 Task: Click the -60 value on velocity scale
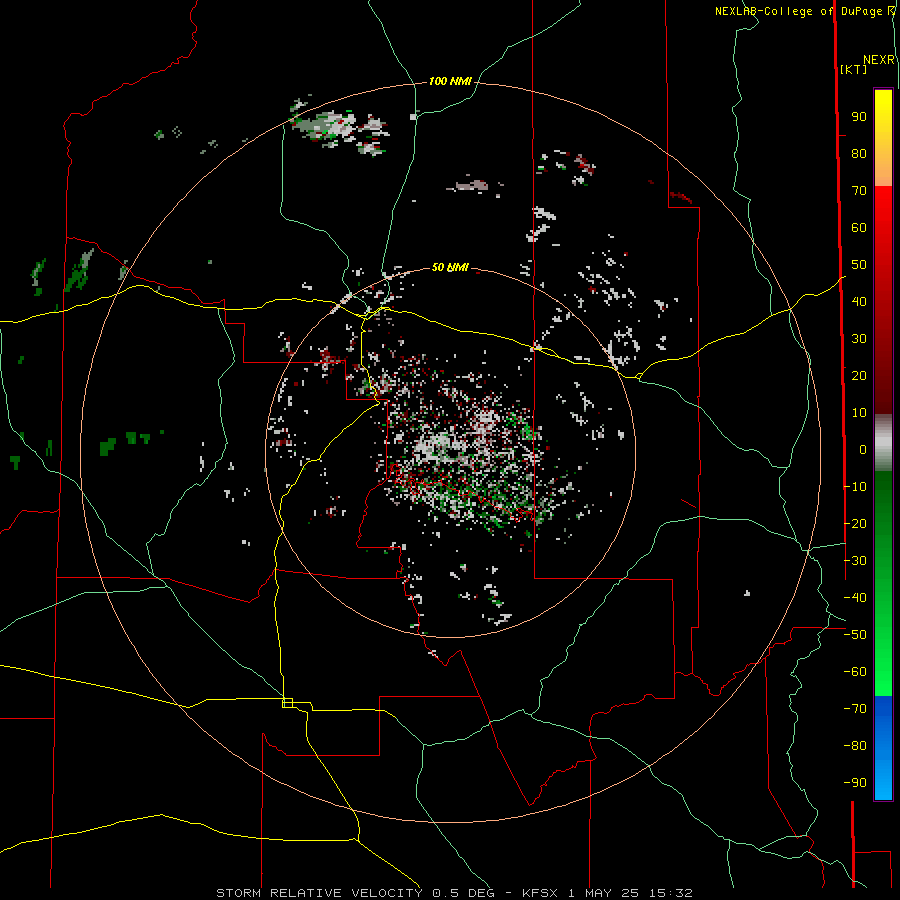[x=855, y=672]
